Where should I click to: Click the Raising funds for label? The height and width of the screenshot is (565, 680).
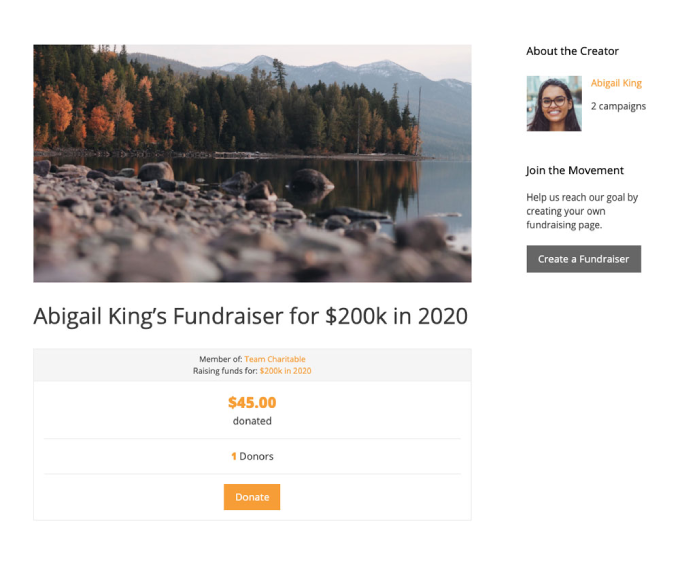coord(225,371)
